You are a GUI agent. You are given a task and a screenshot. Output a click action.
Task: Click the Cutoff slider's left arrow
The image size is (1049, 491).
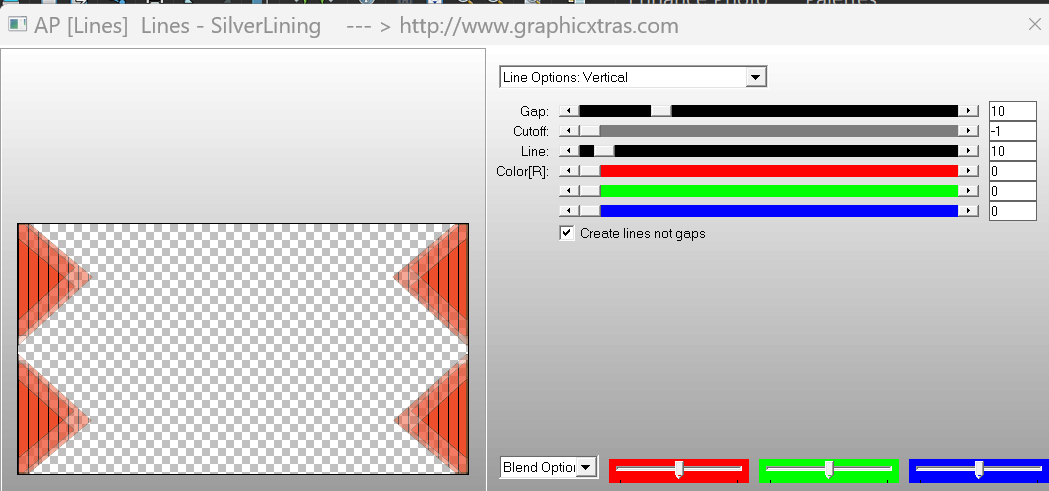click(x=569, y=131)
